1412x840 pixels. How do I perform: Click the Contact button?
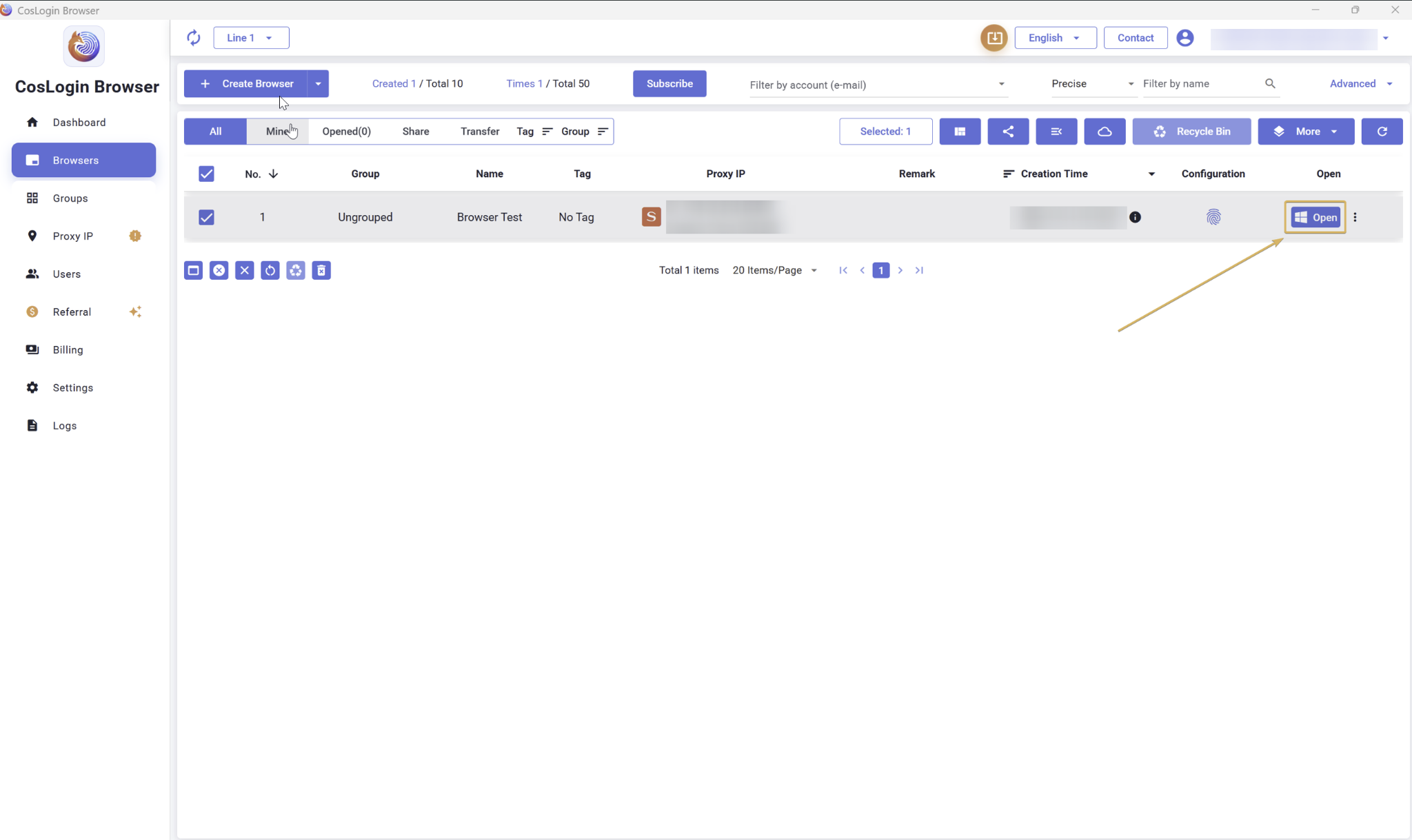(1136, 38)
